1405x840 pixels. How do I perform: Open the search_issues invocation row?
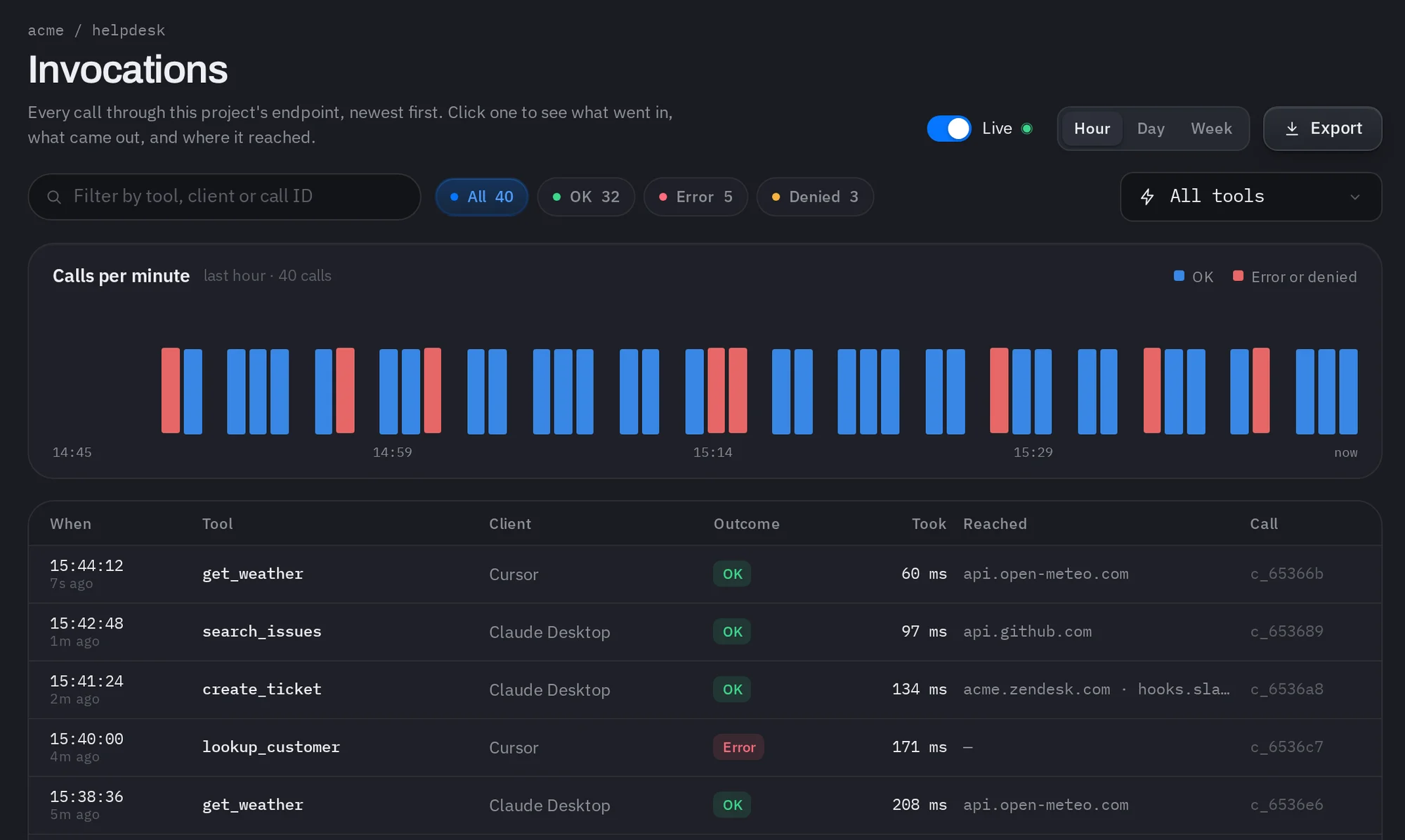(x=705, y=632)
